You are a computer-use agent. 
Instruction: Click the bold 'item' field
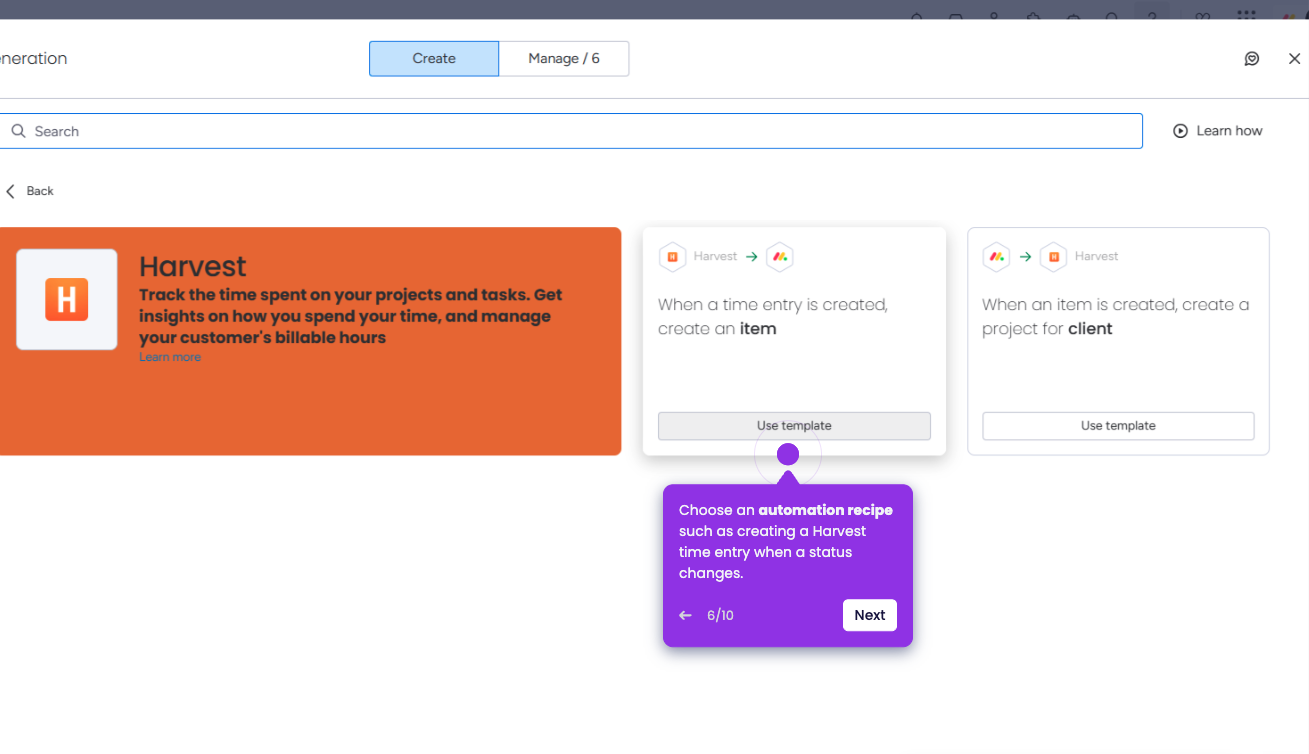(758, 329)
